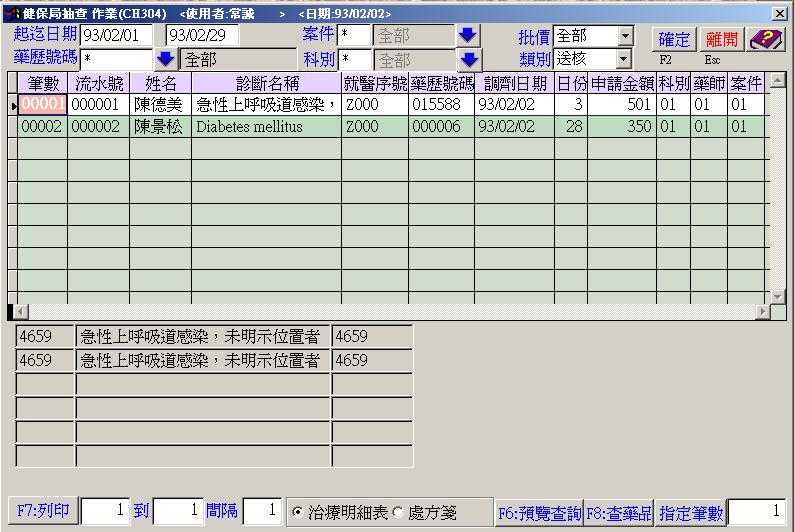Click the grid's horizontal scrollbar right arrow

(x=764, y=312)
